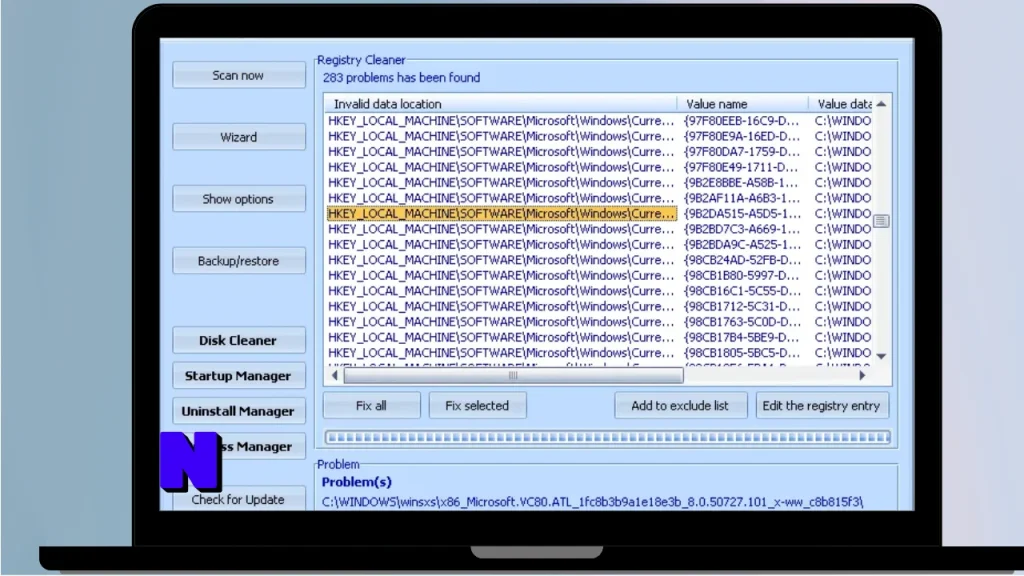1024x576 pixels.
Task: Click Show options button
Action: click(238, 199)
